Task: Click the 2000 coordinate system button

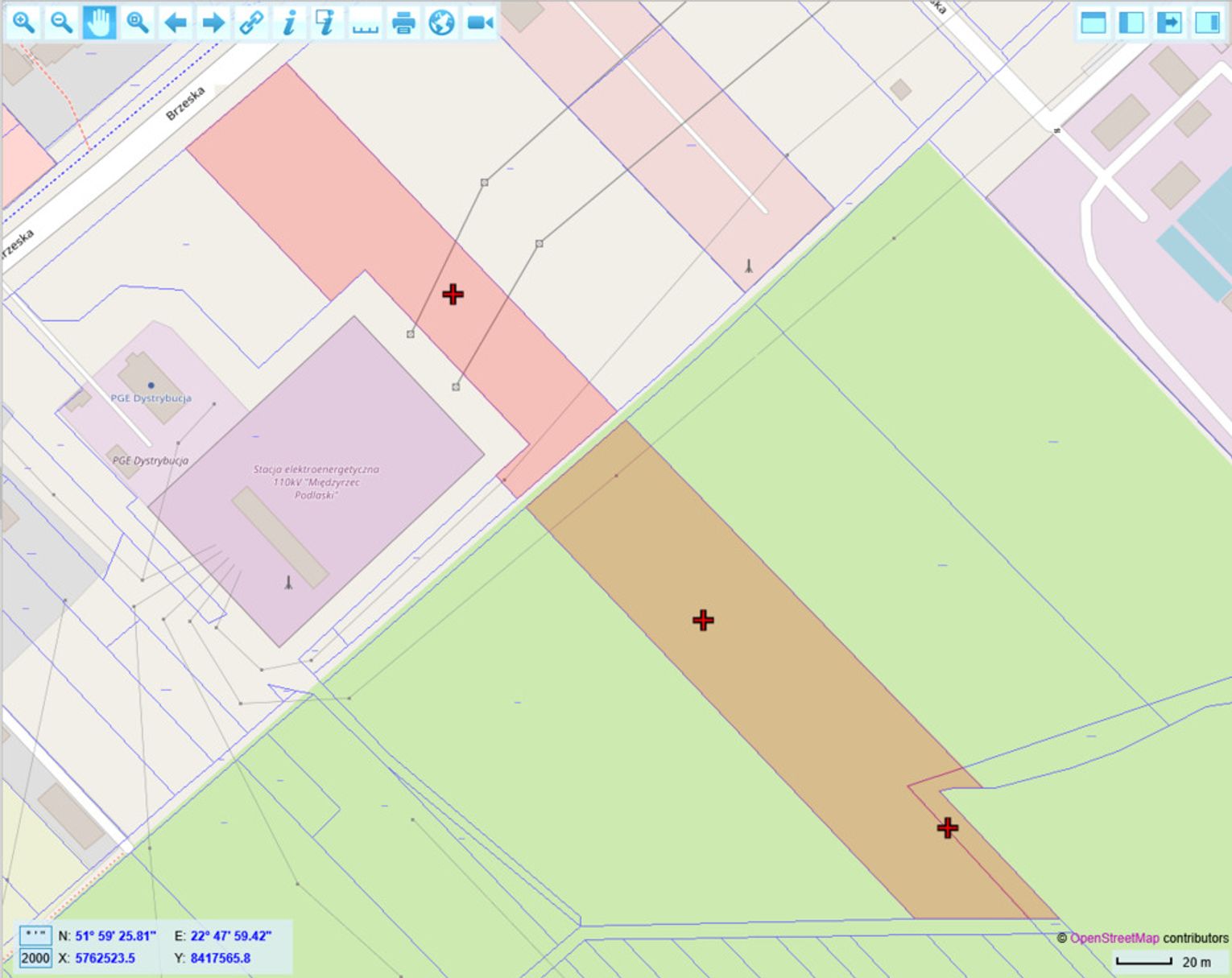Action: point(35,958)
